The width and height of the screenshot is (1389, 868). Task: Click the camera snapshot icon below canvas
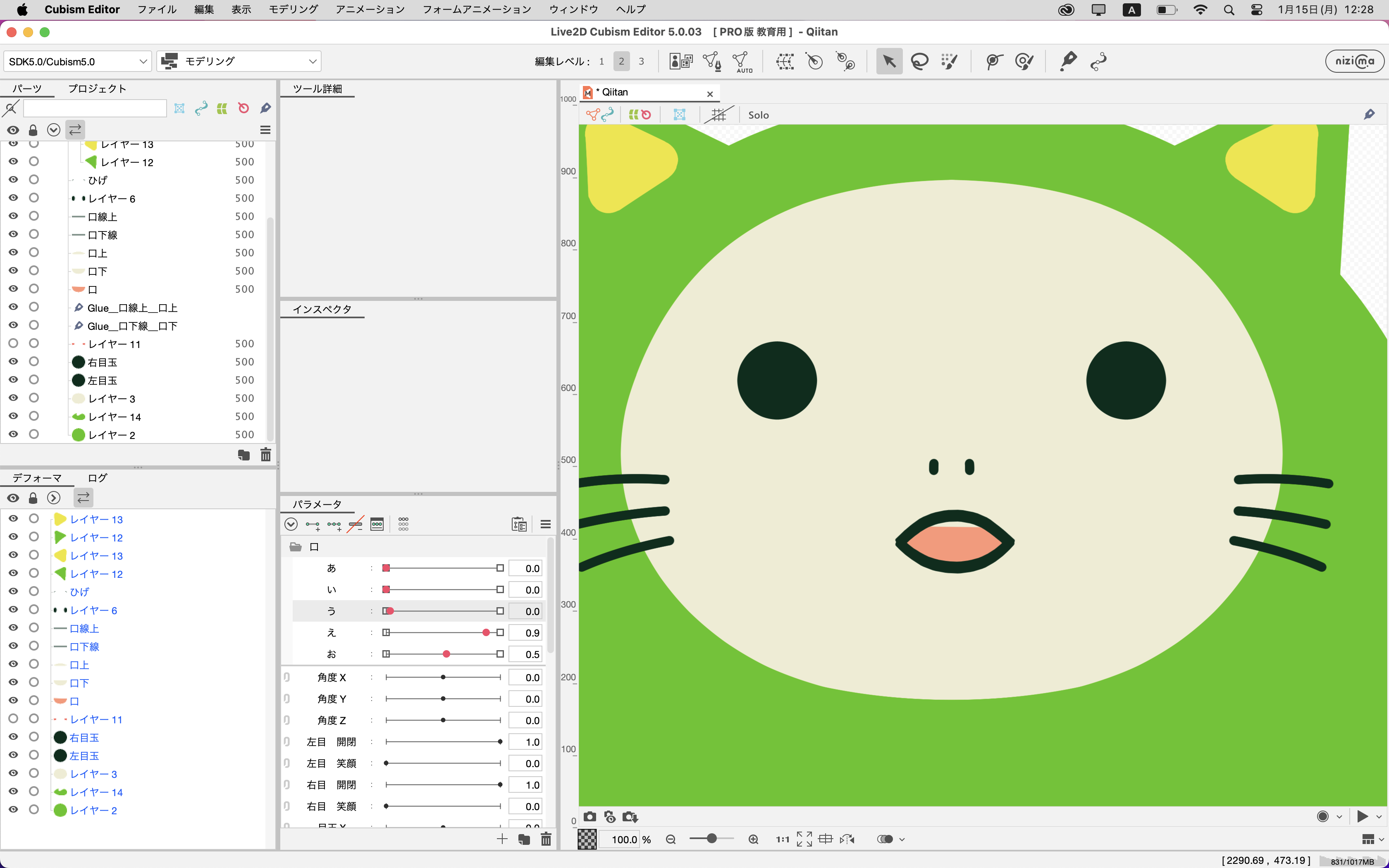(589, 816)
